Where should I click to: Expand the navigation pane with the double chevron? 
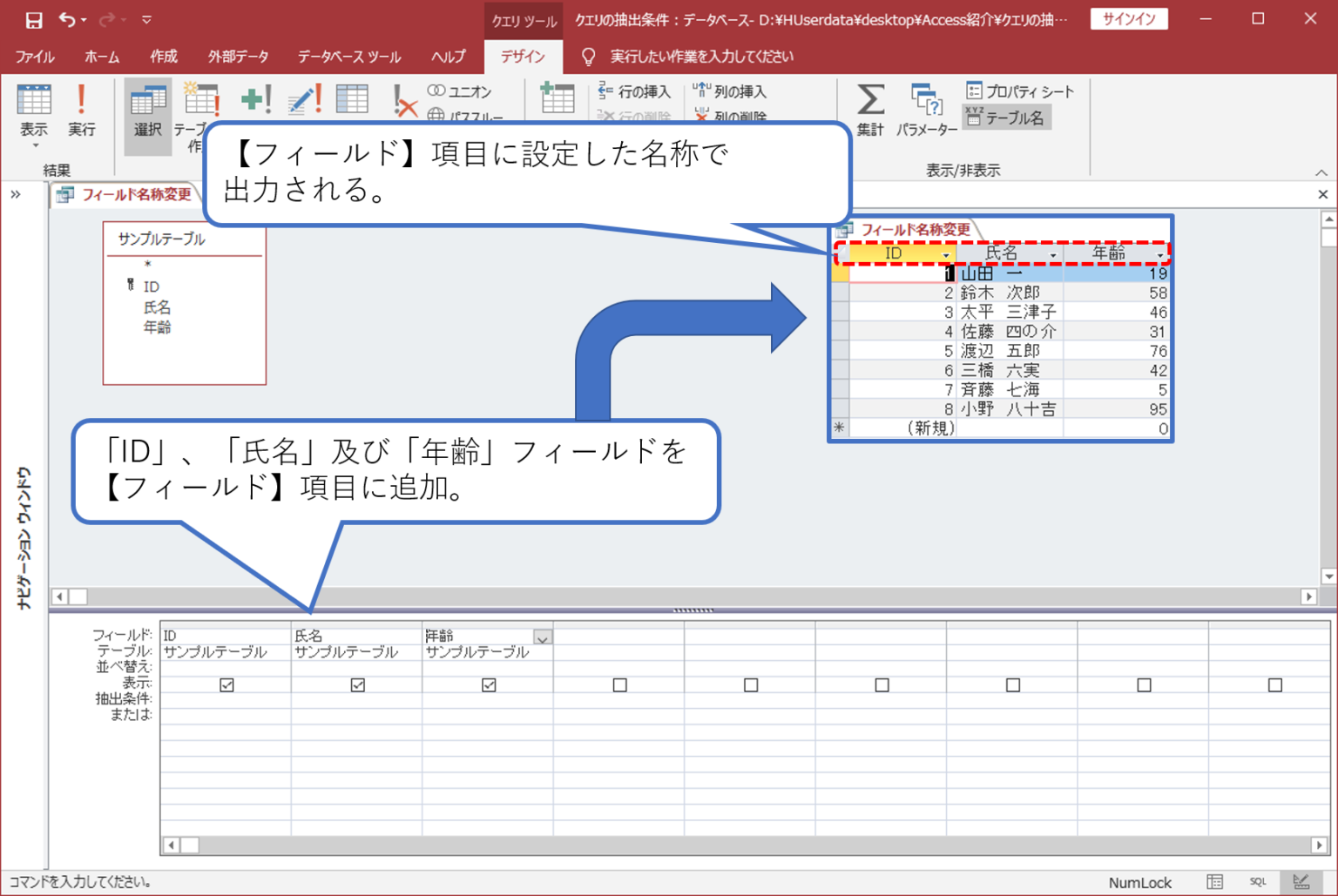coord(16,194)
